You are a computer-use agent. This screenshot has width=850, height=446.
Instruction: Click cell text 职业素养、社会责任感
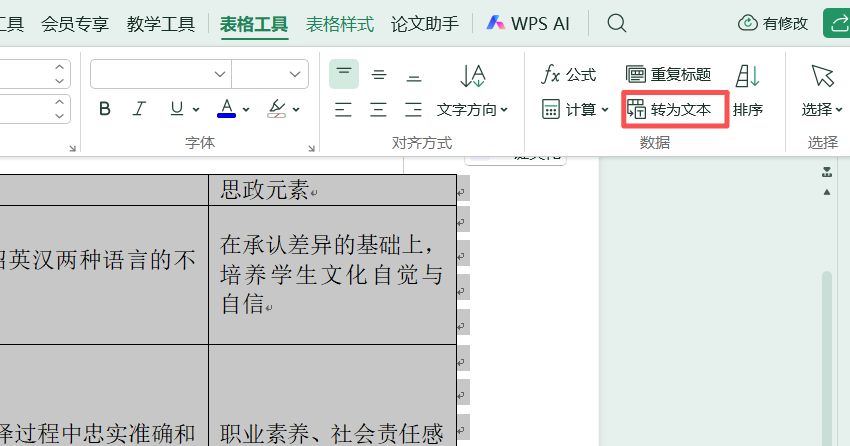click(332, 434)
